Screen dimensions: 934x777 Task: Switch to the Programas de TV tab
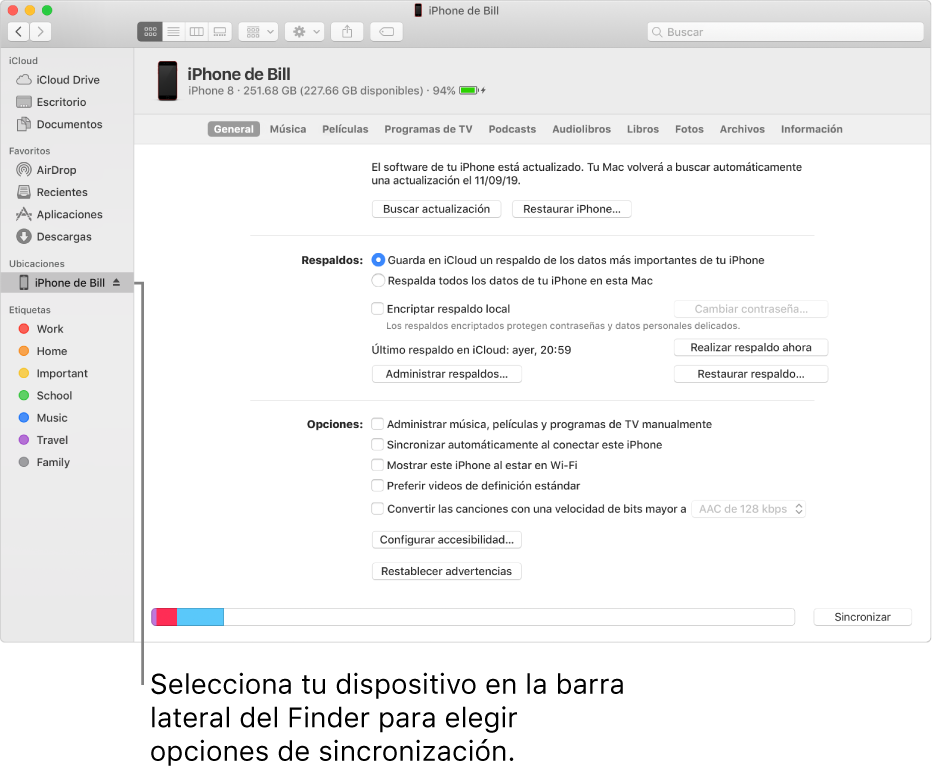pos(428,129)
